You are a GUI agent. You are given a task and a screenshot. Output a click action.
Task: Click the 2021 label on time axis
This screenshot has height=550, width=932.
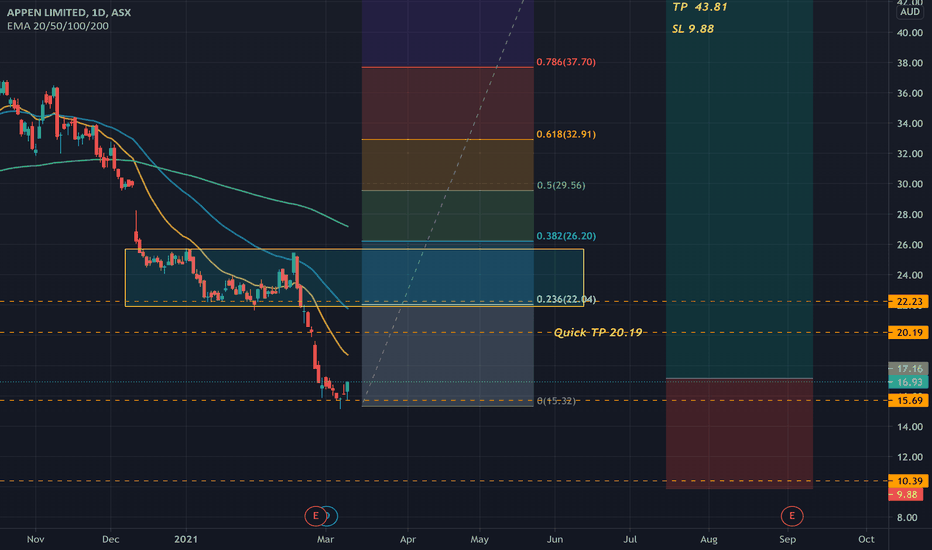point(186,539)
